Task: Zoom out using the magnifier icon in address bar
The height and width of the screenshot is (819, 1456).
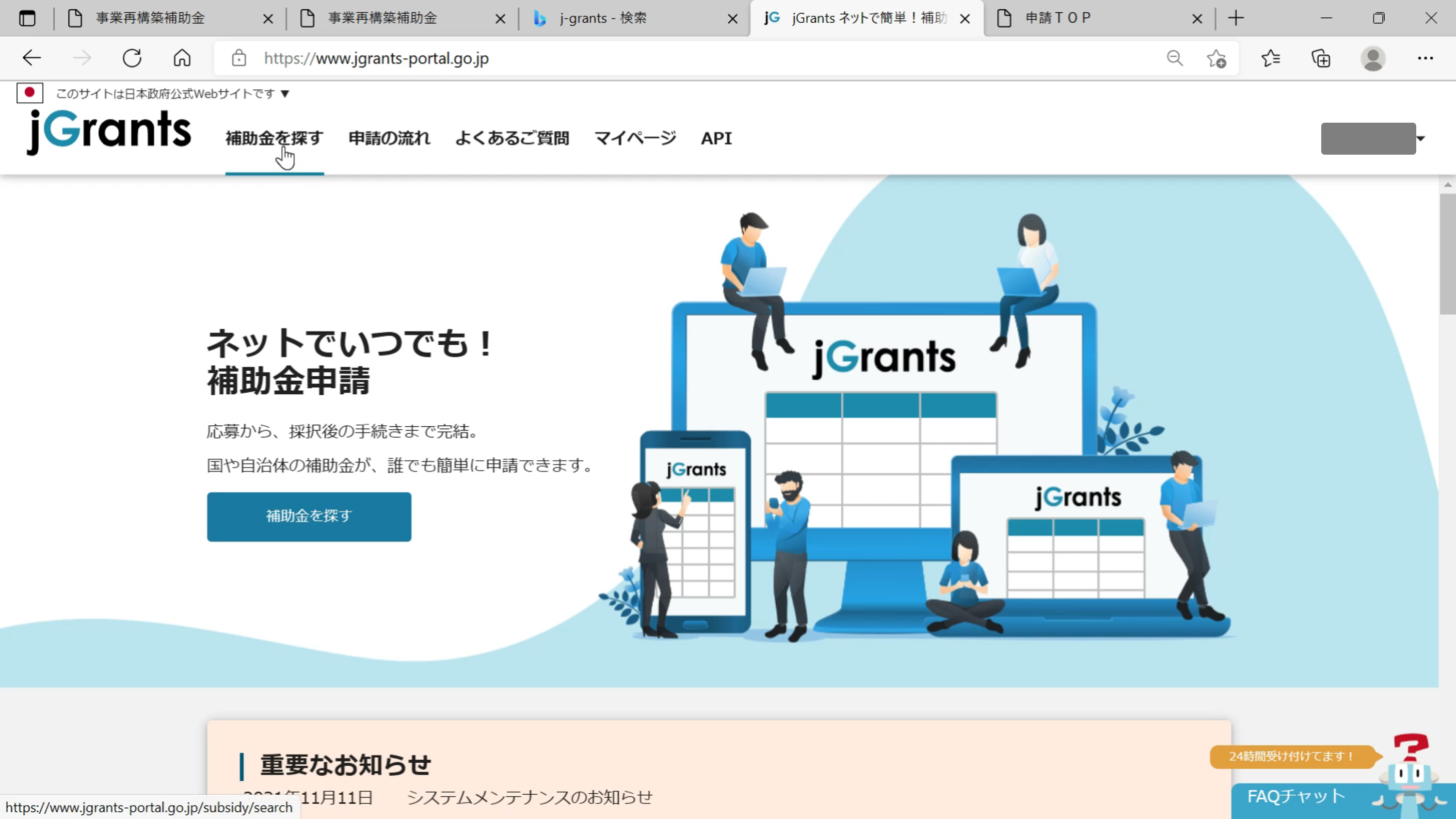Action: (1174, 58)
